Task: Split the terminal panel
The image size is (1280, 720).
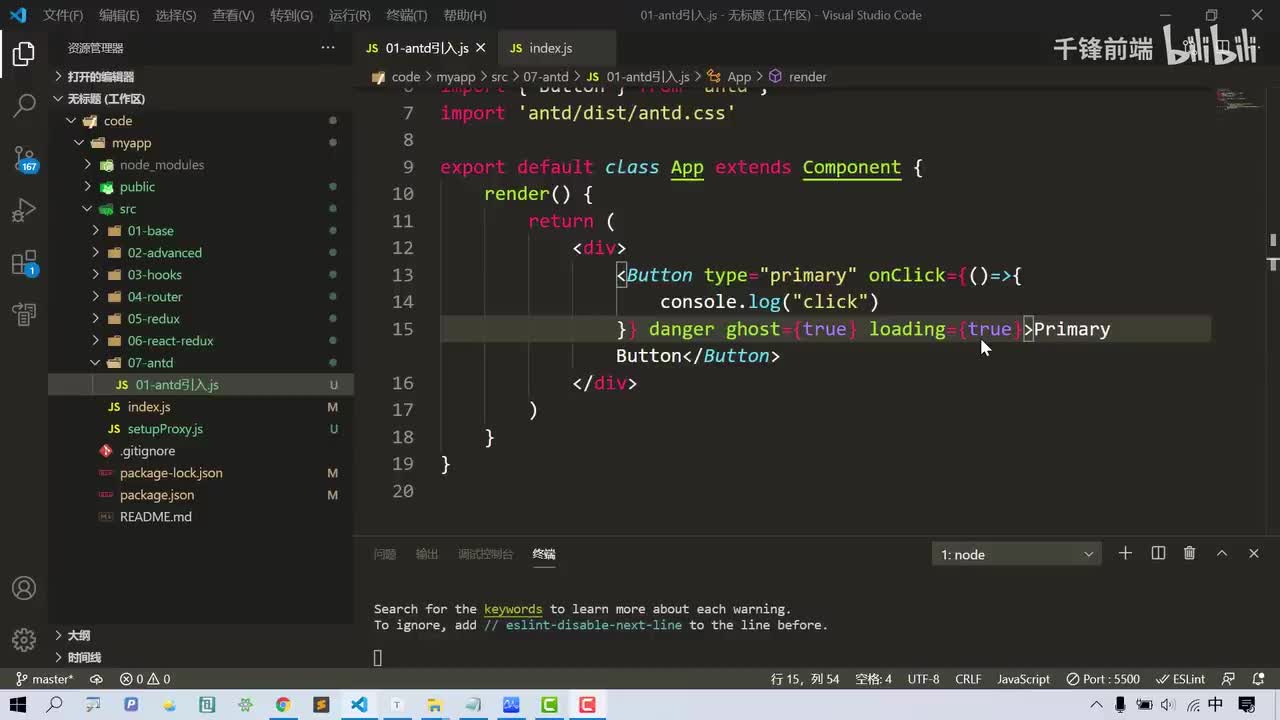Action: 1158,553
